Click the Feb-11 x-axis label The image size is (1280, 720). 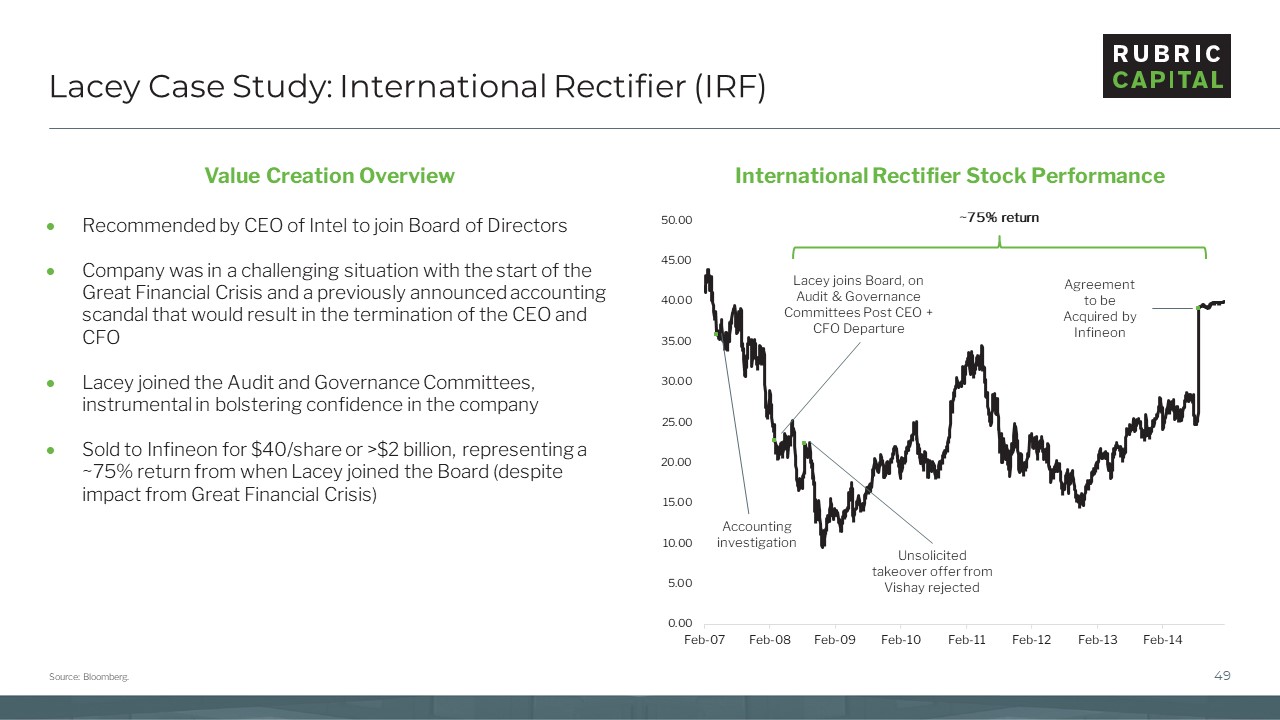click(x=966, y=640)
